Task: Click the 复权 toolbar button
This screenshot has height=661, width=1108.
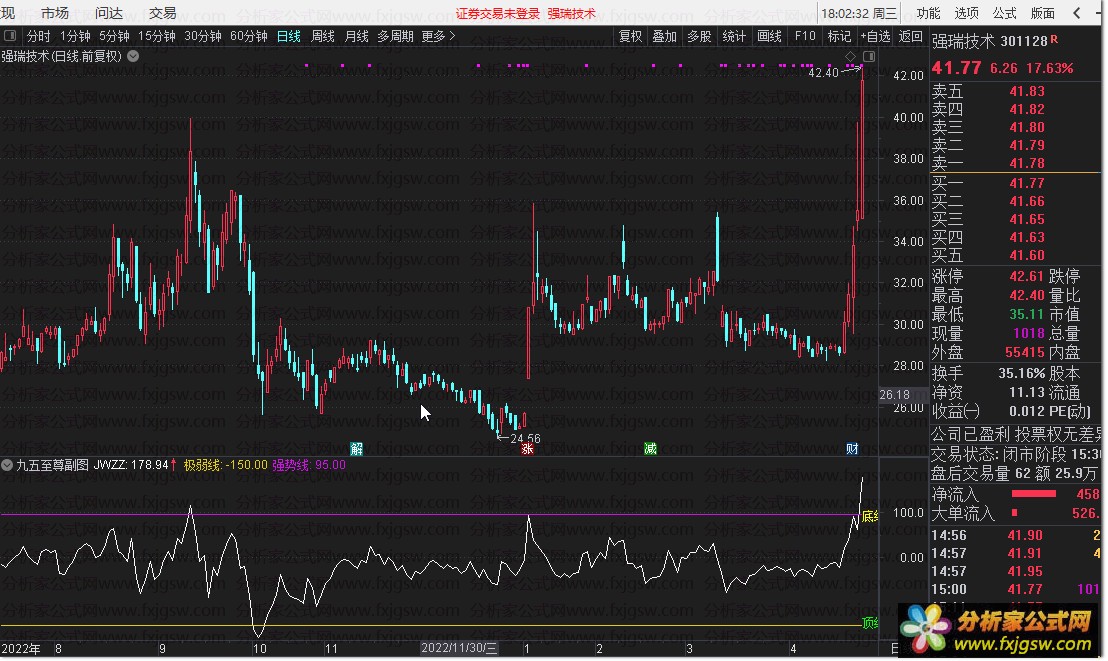Action: [x=630, y=36]
